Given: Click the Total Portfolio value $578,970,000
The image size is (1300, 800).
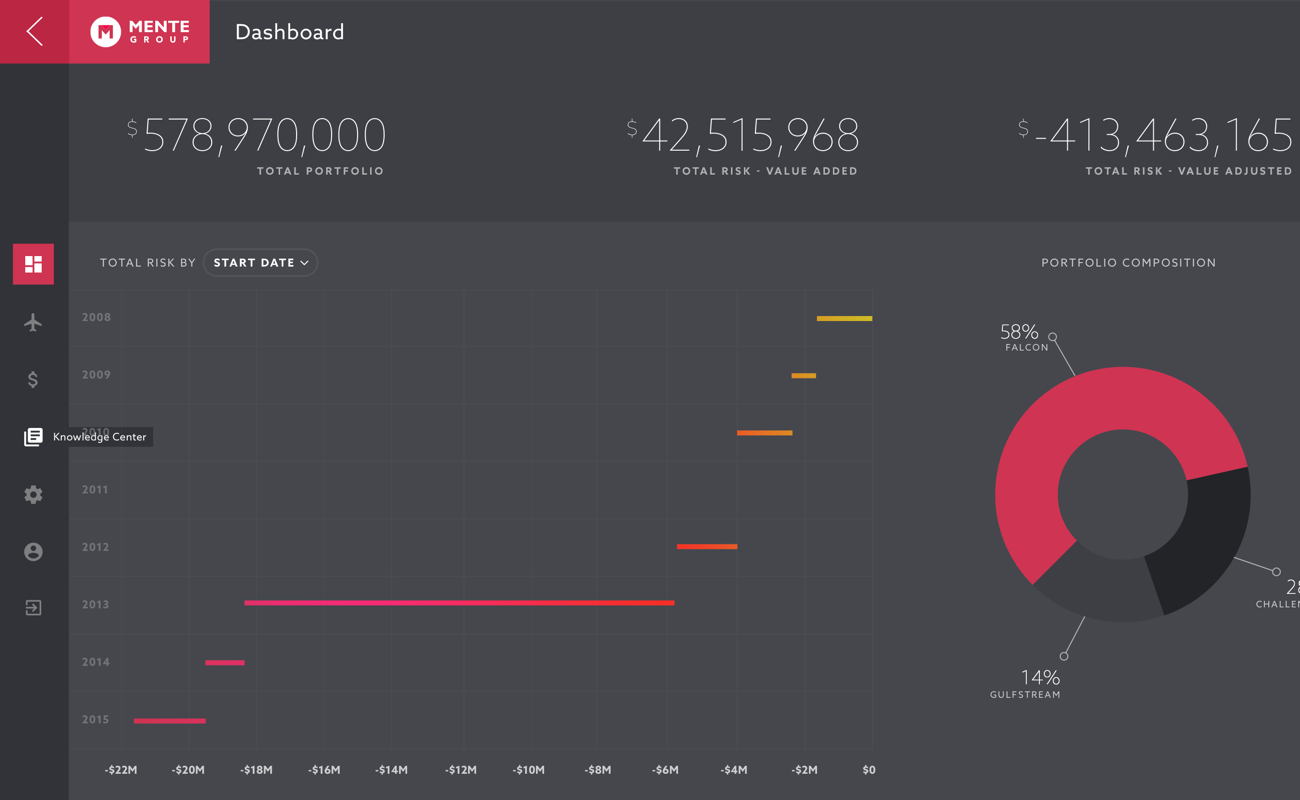Looking at the screenshot, I should [x=264, y=136].
